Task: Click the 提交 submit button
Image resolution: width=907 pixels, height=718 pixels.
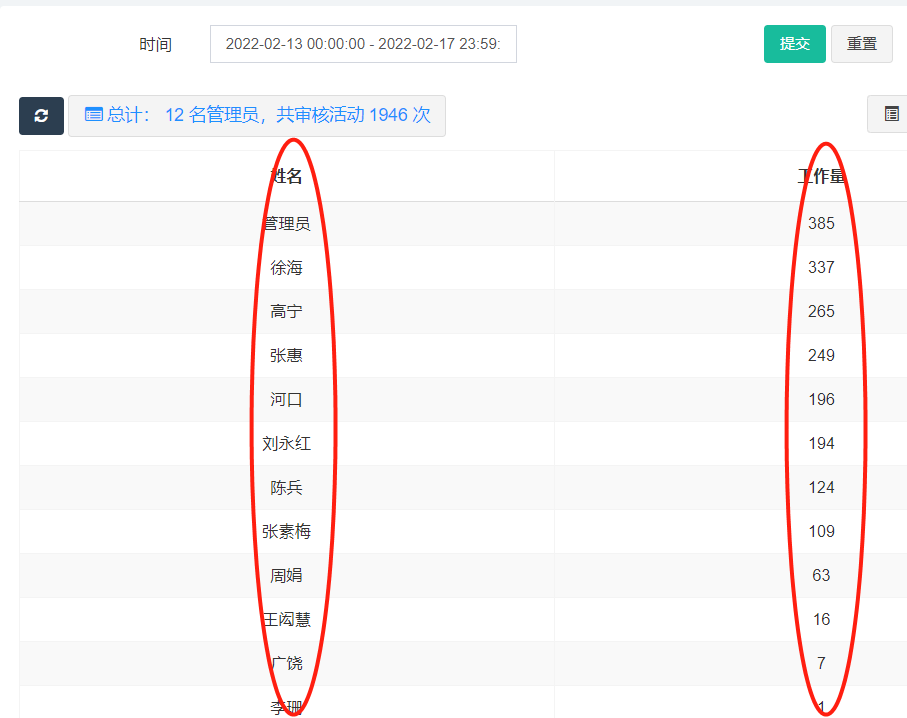Action: [x=794, y=44]
